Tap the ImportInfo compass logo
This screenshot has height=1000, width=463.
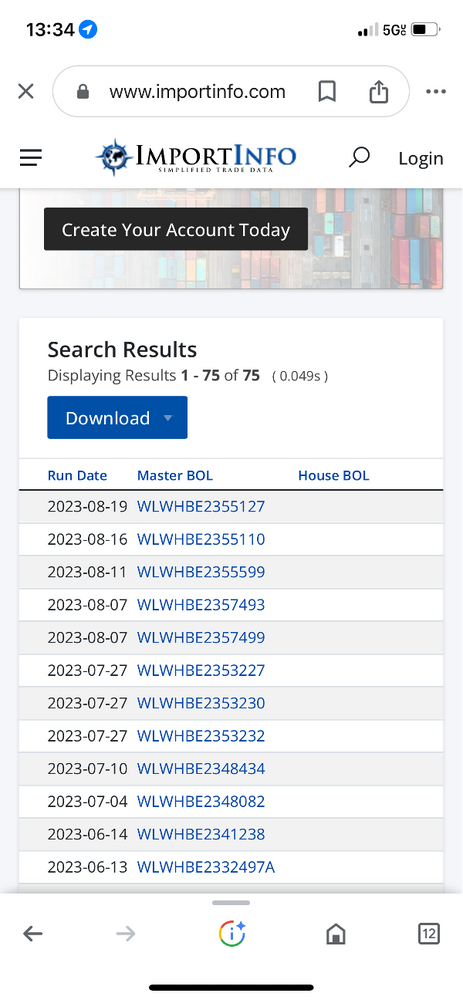115,157
